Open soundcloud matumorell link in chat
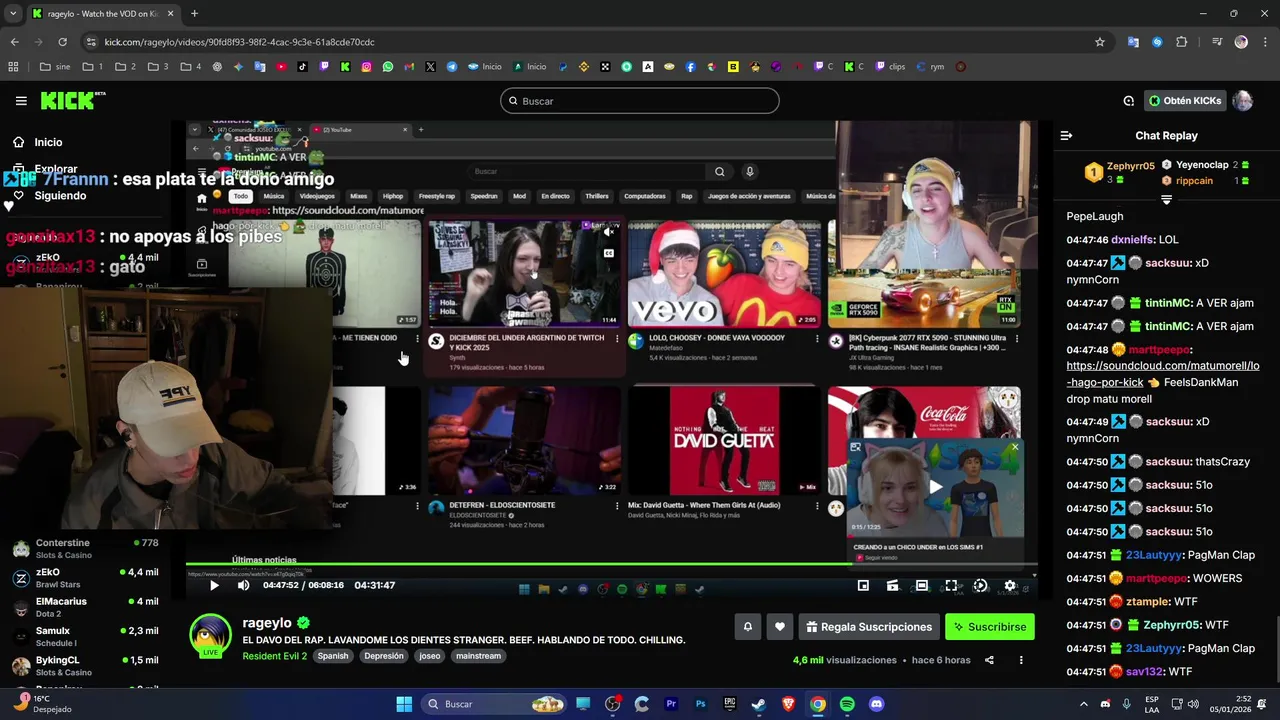The height and width of the screenshot is (720, 1280). point(1162,374)
